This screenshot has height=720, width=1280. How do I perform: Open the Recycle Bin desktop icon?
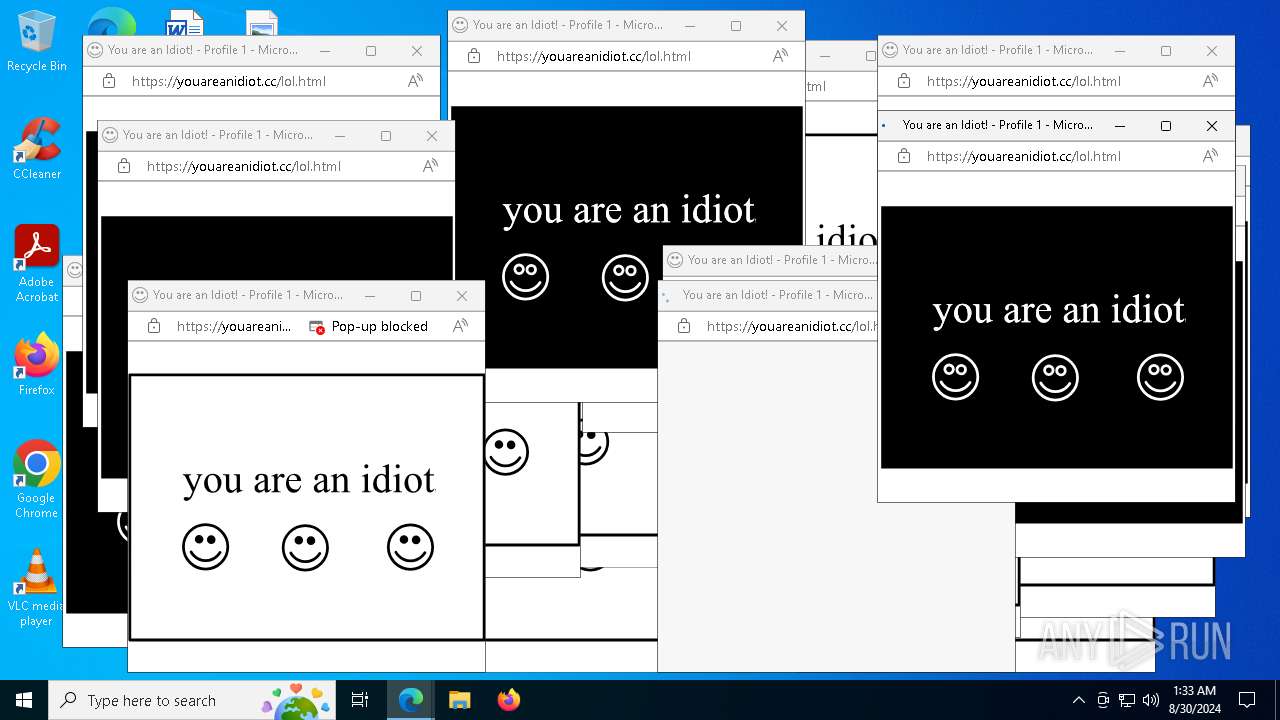pyautogui.click(x=36, y=40)
